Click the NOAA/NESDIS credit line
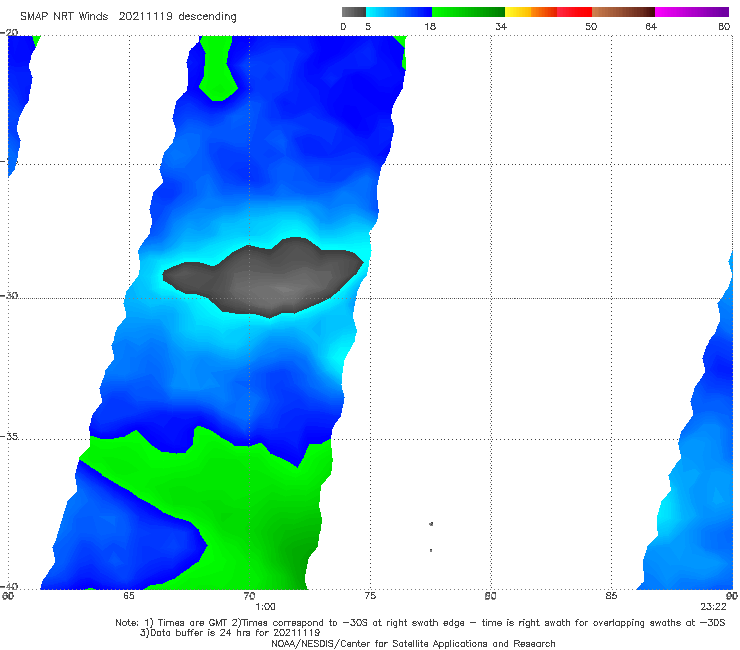 (x=413, y=643)
